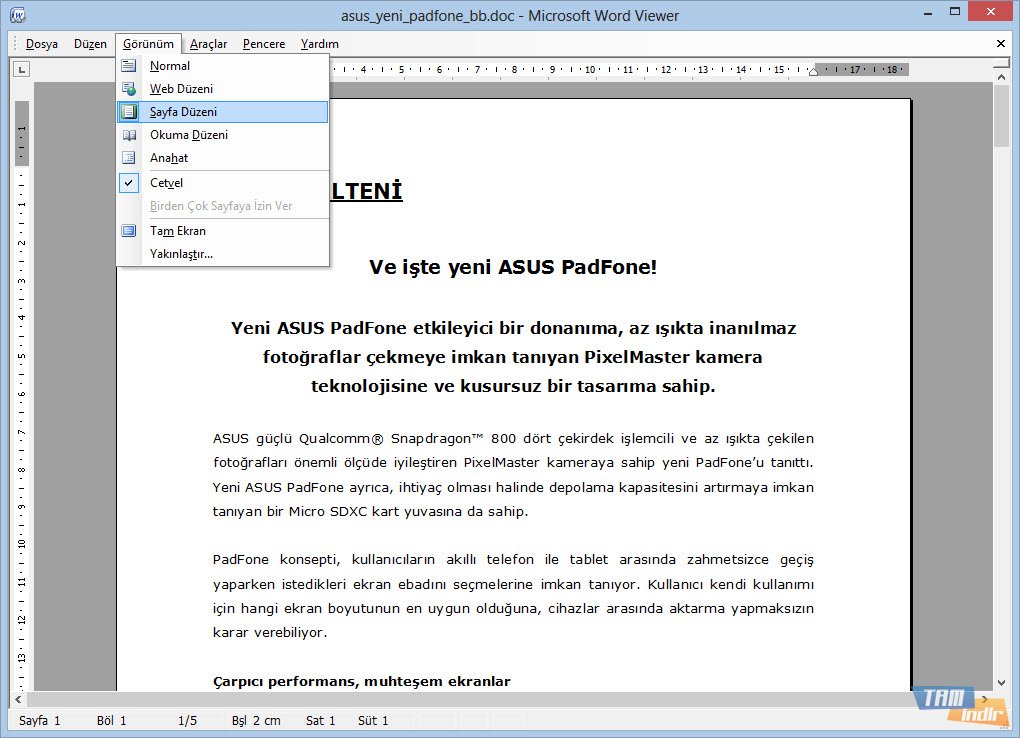This screenshot has width=1020, height=738.
Task: Choose Web Düzeni view
Action: [222, 89]
